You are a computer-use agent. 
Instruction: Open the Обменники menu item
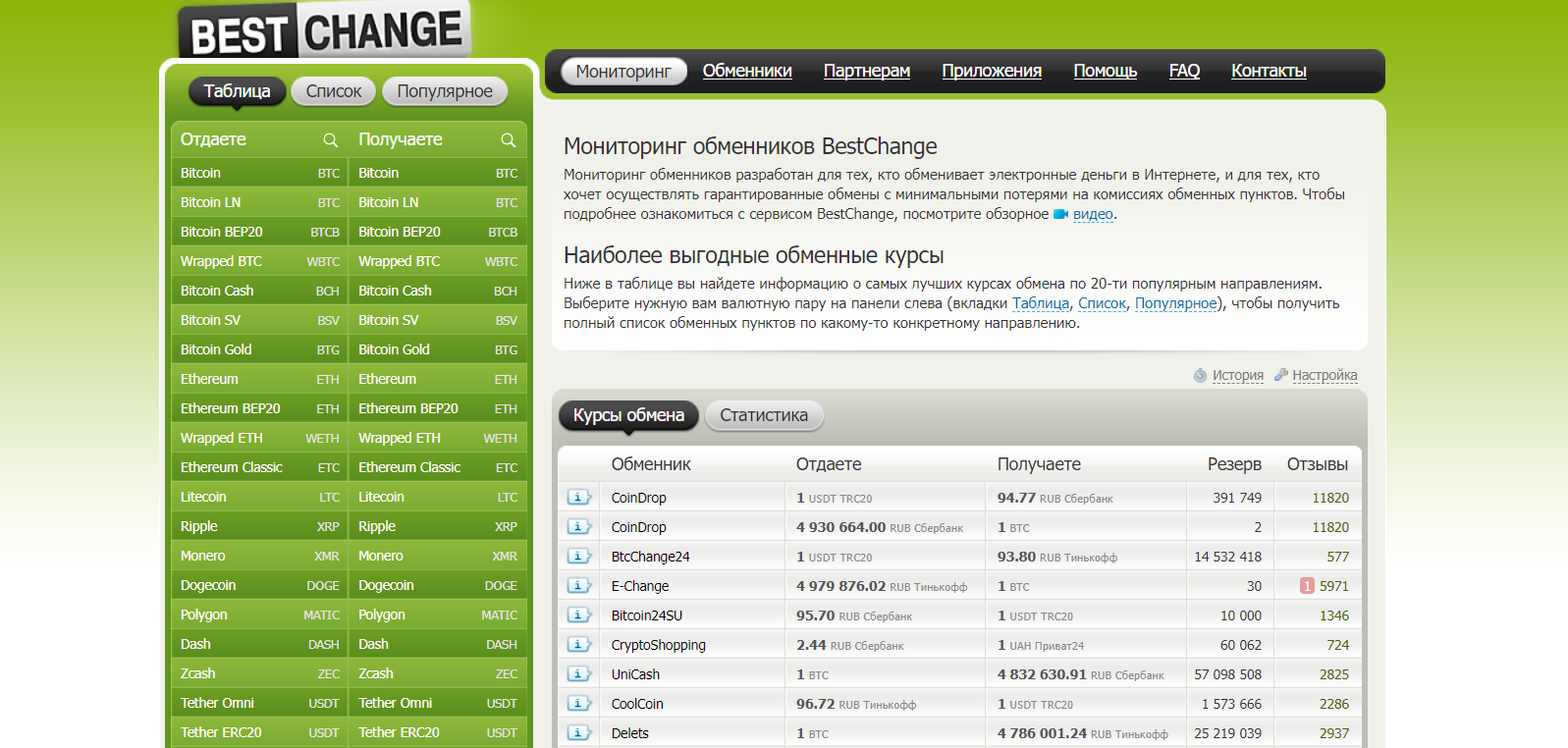pos(747,71)
